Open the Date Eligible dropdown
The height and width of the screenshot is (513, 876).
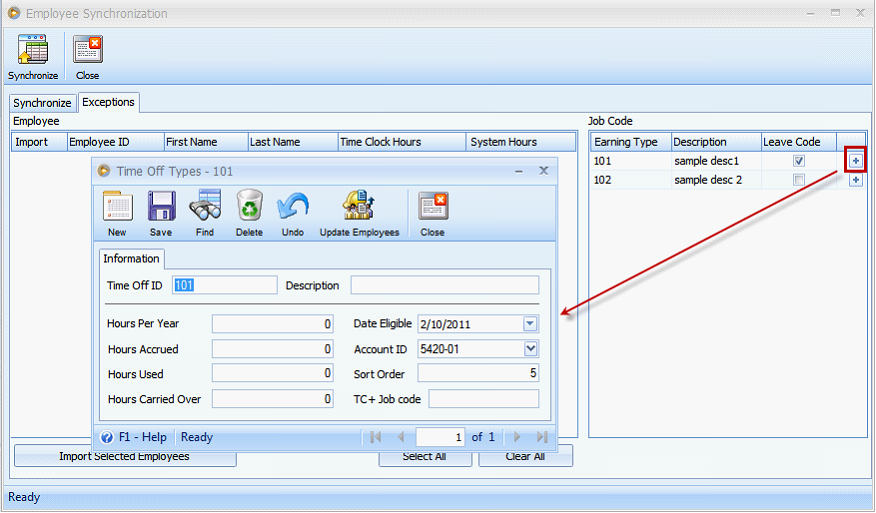point(530,324)
